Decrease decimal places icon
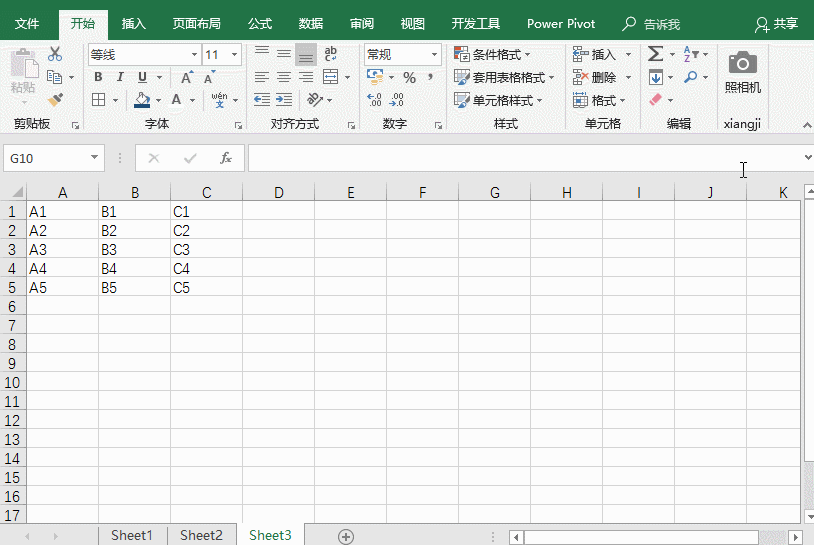Image resolution: width=814 pixels, height=545 pixels. [x=396, y=100]
